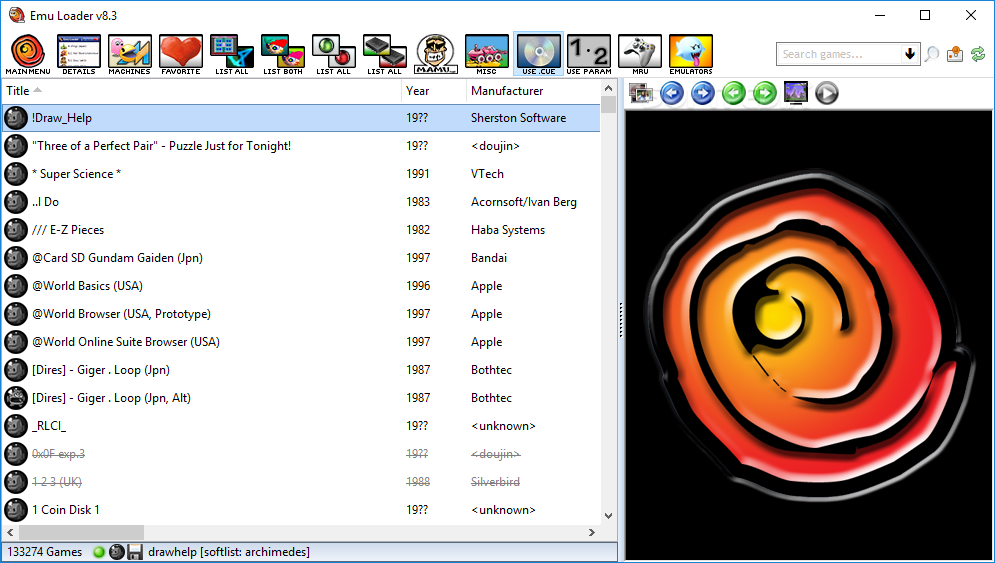Click the box icon beside the magnifier
This screenshot has width=995, height=563.
(954, 54)
